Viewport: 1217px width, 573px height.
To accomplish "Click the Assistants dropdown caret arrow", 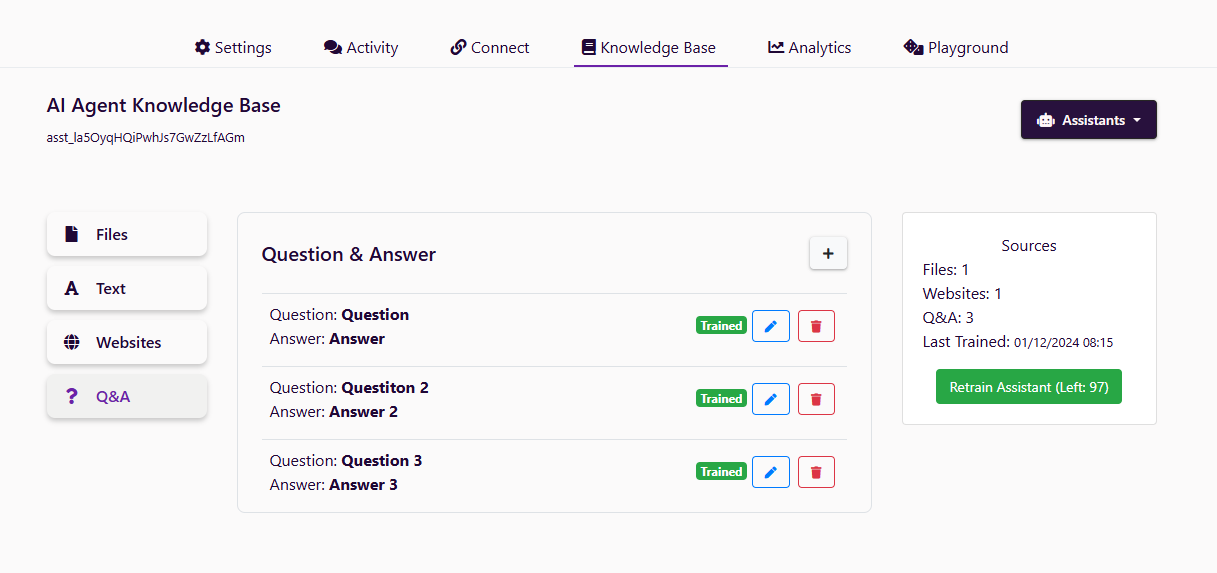I will coord(1137,120).
